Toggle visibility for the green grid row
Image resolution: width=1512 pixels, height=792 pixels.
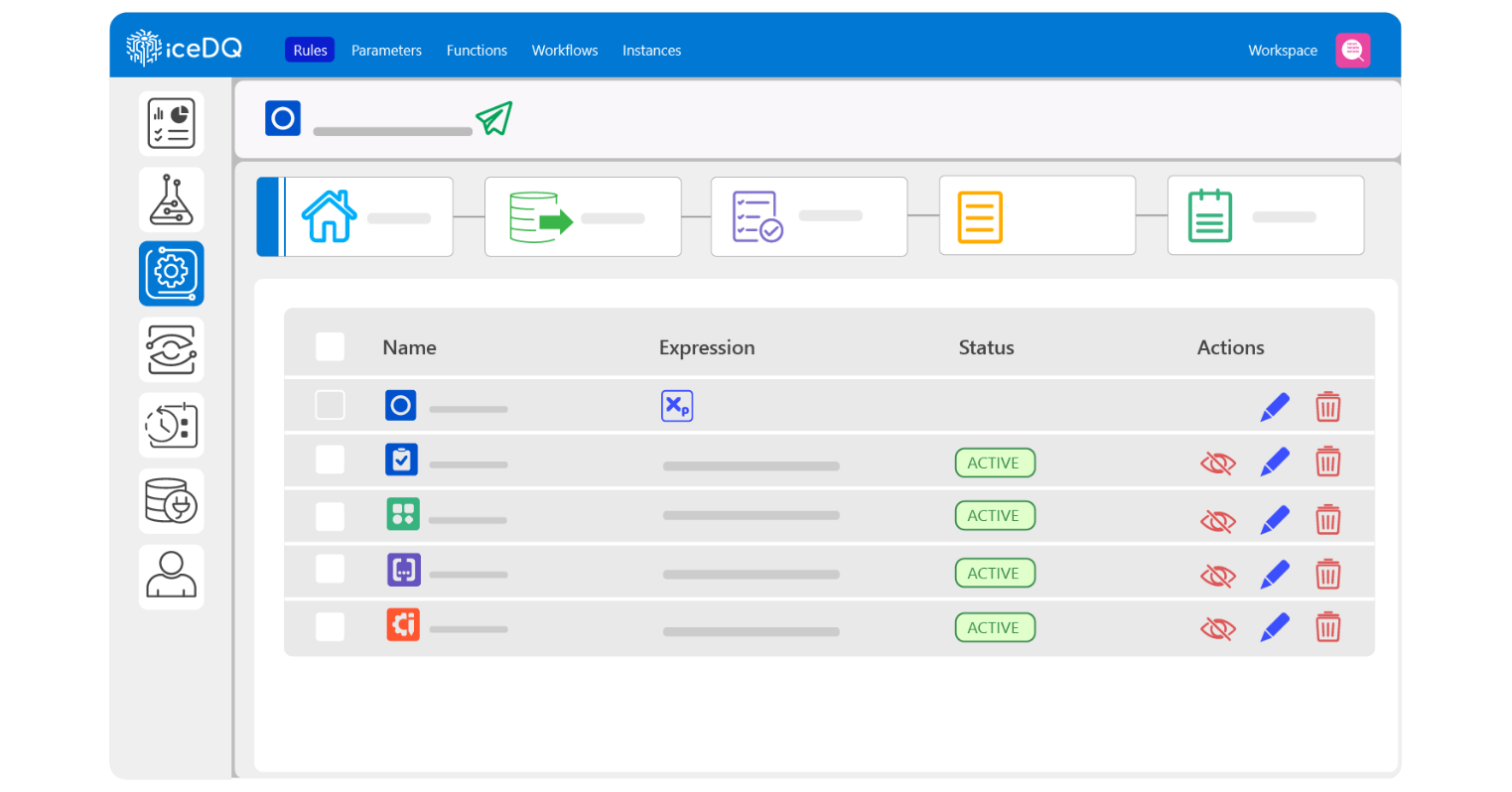[1218, 521]
